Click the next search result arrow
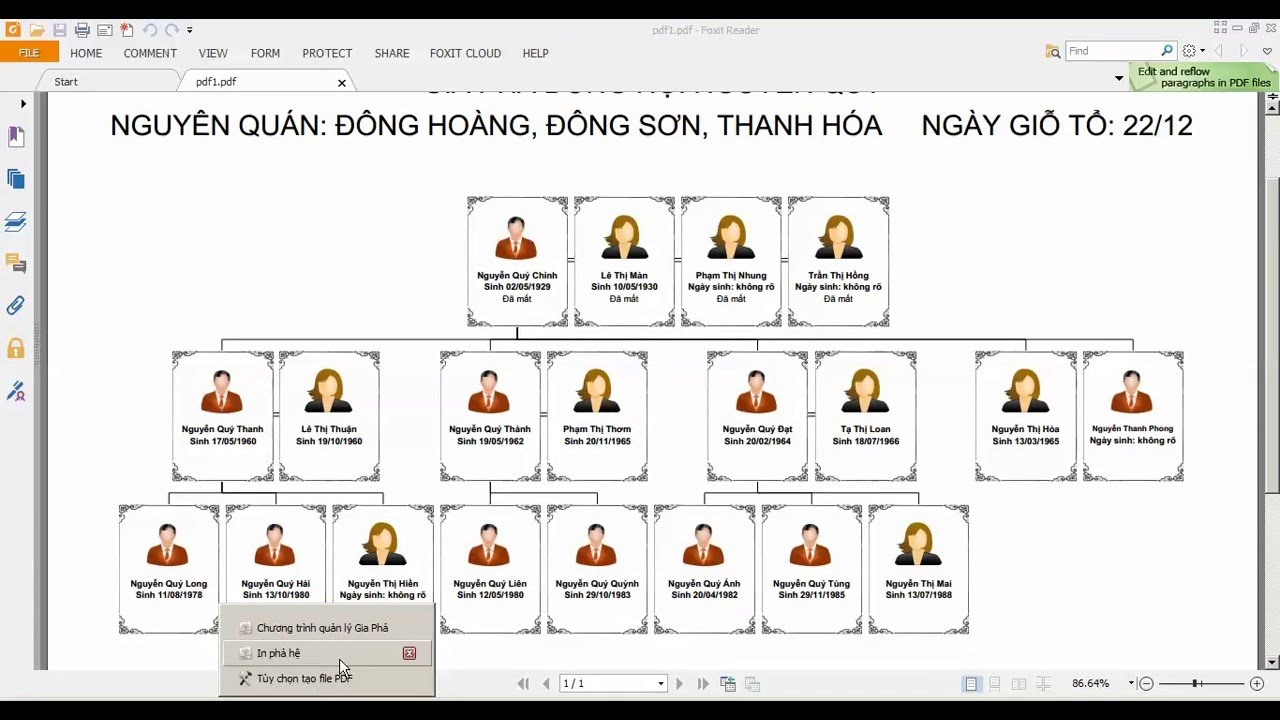 click(x=1244, y=51)
